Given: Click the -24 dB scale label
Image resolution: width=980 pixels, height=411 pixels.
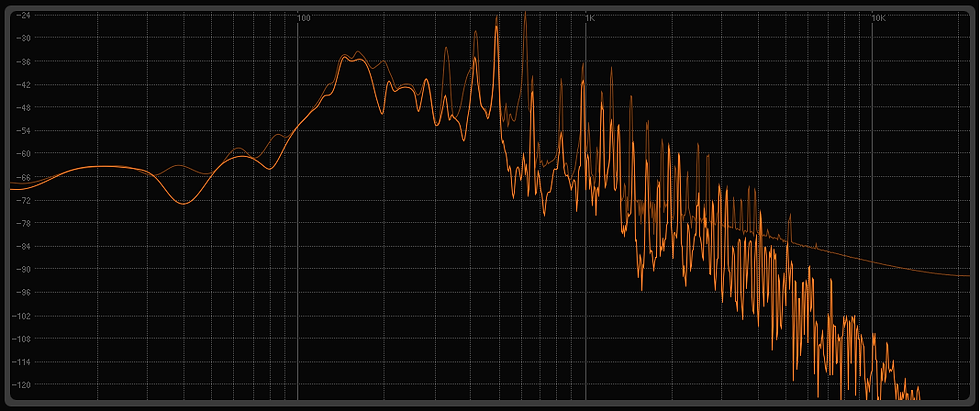Looking at the screenshot, I should pyautogui.click(x=25, y=15).
